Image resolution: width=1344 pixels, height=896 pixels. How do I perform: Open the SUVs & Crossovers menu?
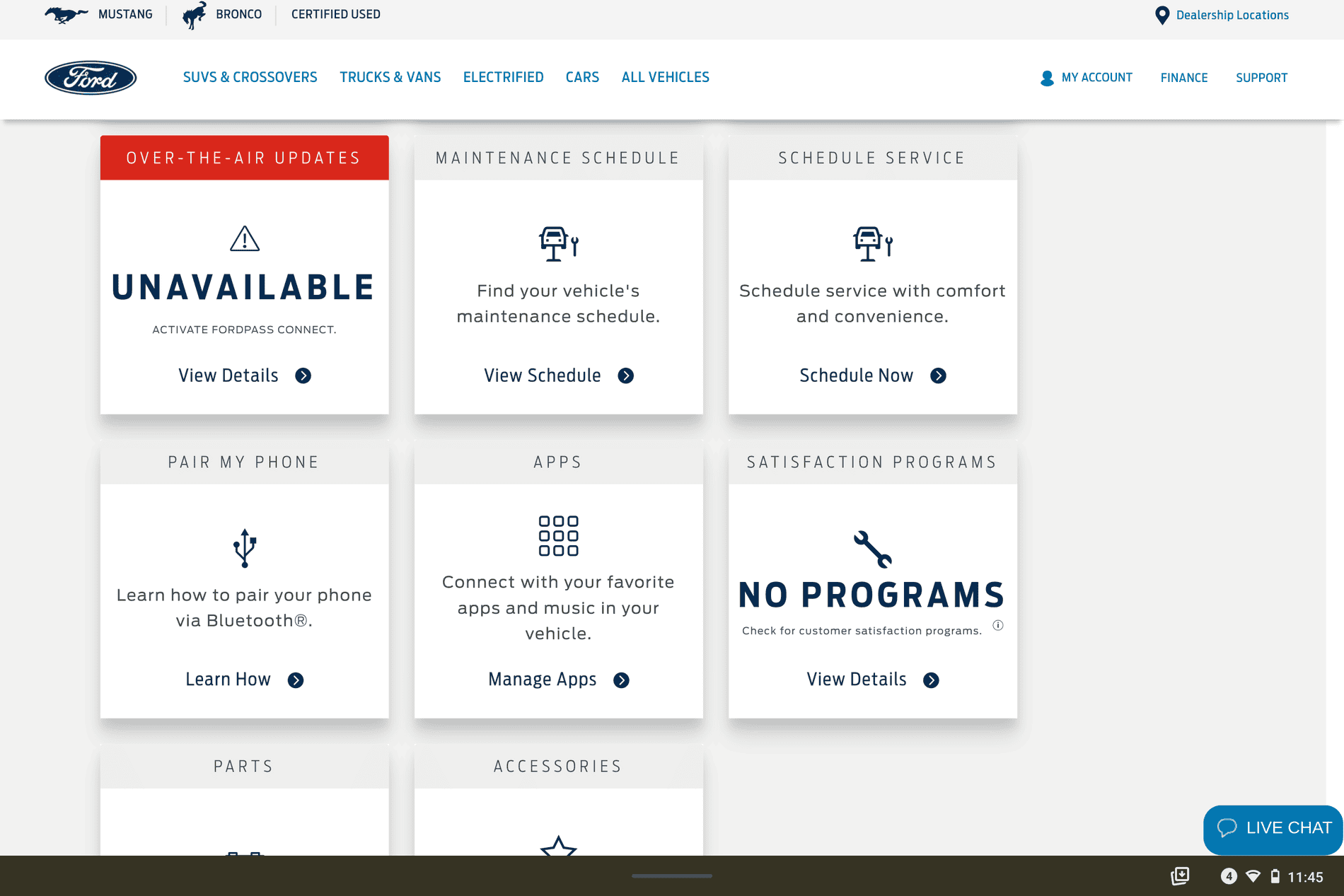(x=250, y=77)
